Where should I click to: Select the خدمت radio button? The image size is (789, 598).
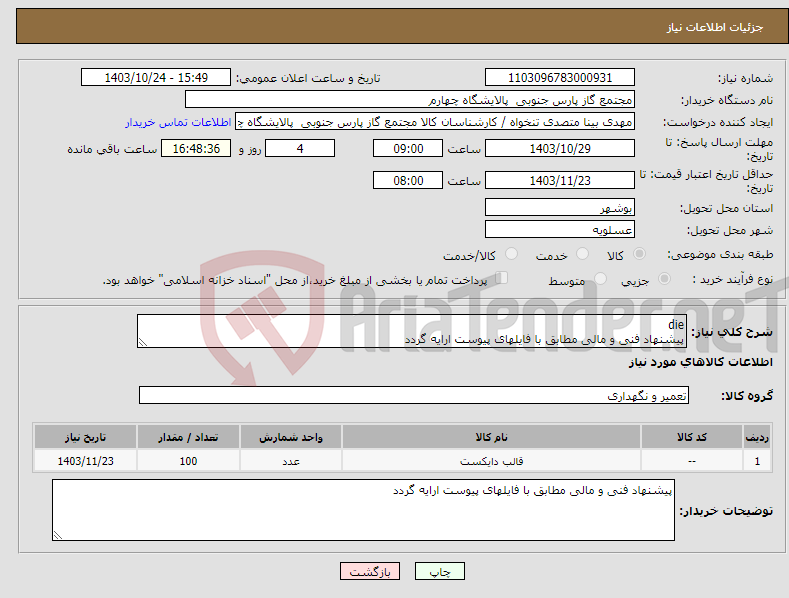[x=582, y=254]
